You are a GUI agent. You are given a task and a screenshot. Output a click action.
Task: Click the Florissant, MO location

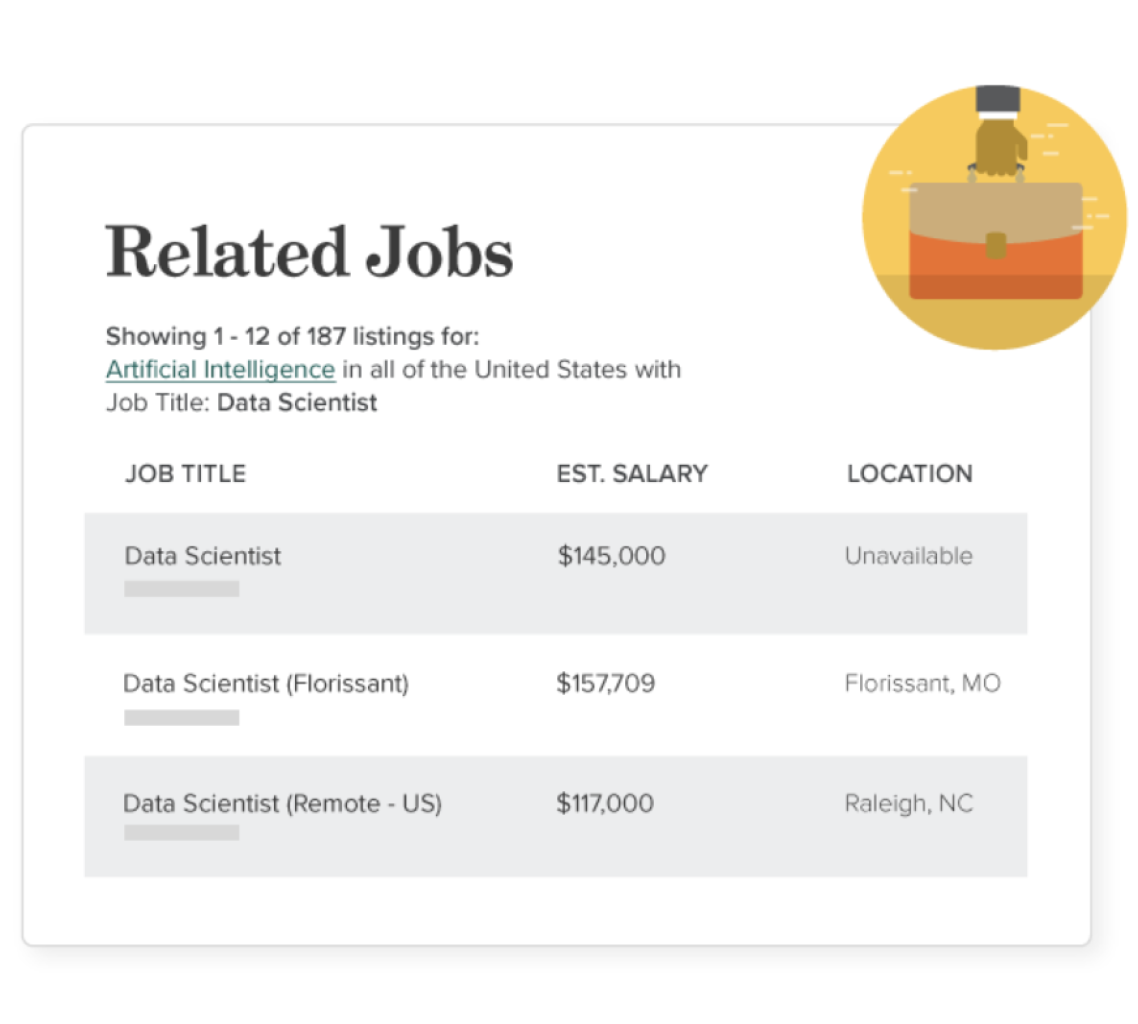[922, 684]
